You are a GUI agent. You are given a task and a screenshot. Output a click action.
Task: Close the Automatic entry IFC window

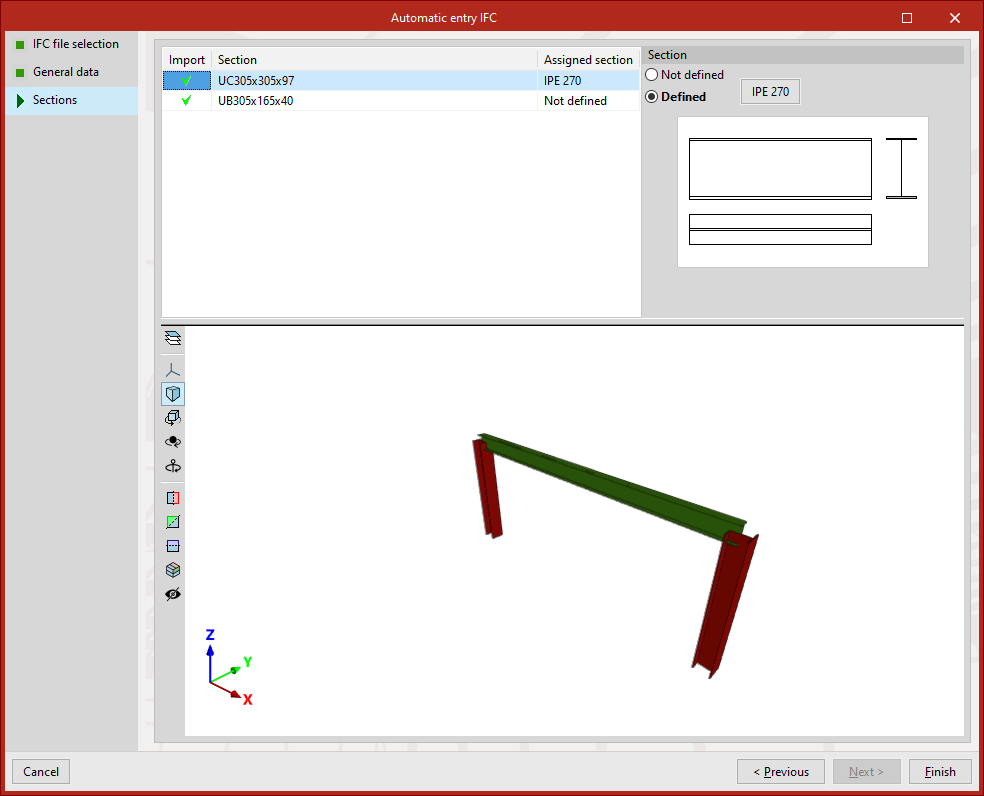tap(955, 18)
